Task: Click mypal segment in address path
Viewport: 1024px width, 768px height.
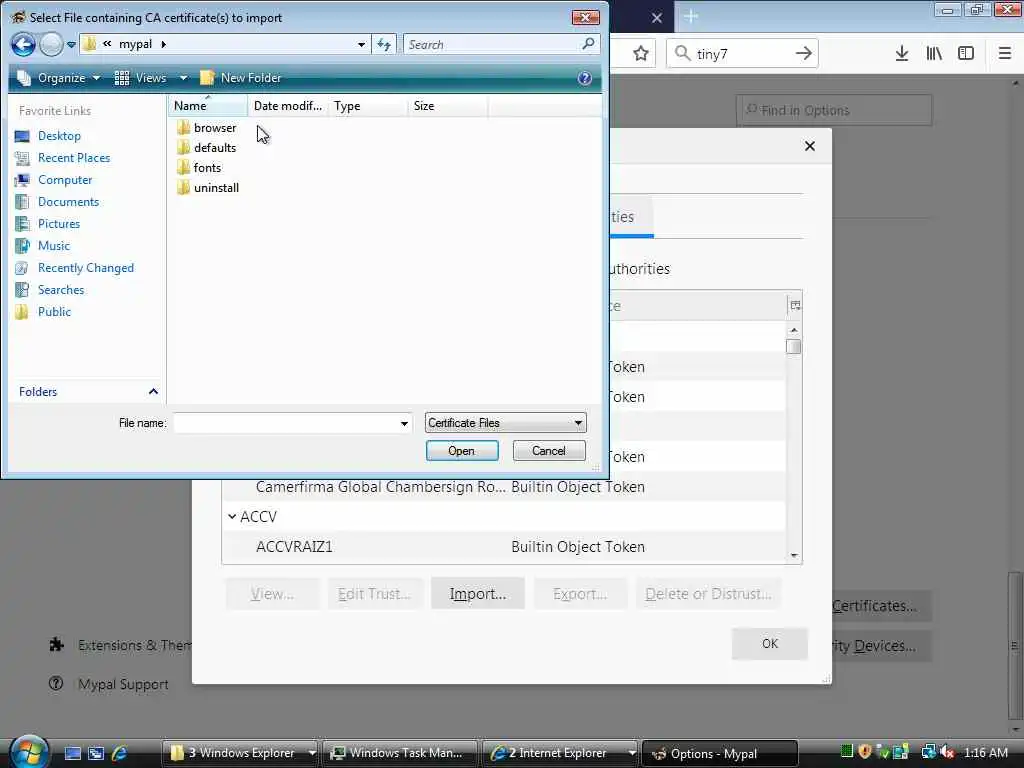Action: point(135,44)
